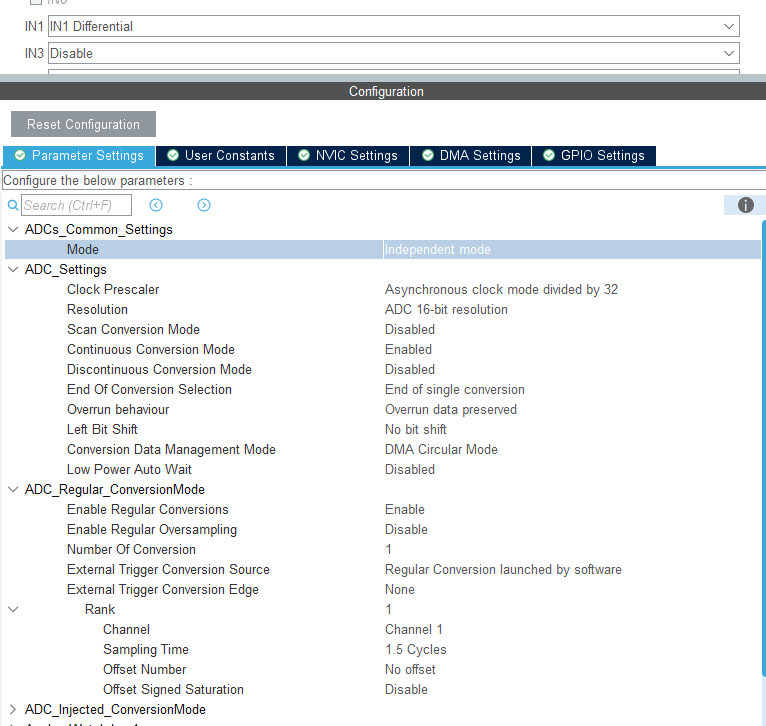Click Offset Signed Saturation Disable value
This screenshot has width=766, height=726.
click(x=406, y=690)
